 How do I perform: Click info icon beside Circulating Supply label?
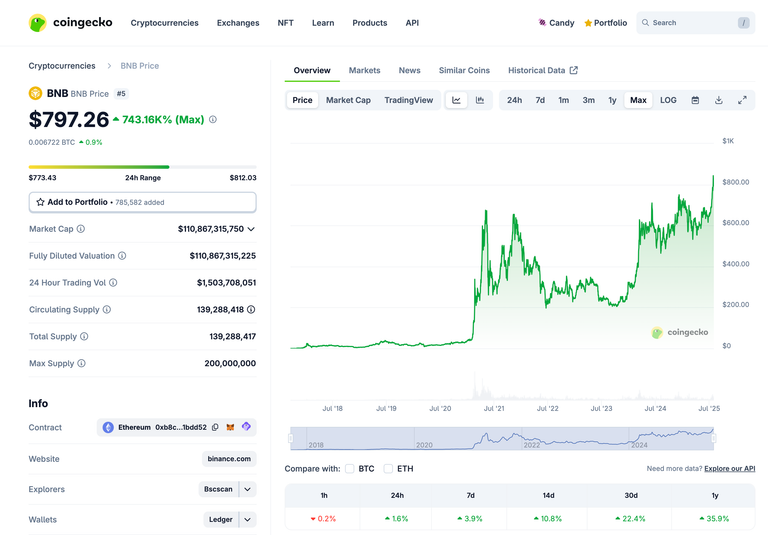pyautogui.click(x=107, y=310)
